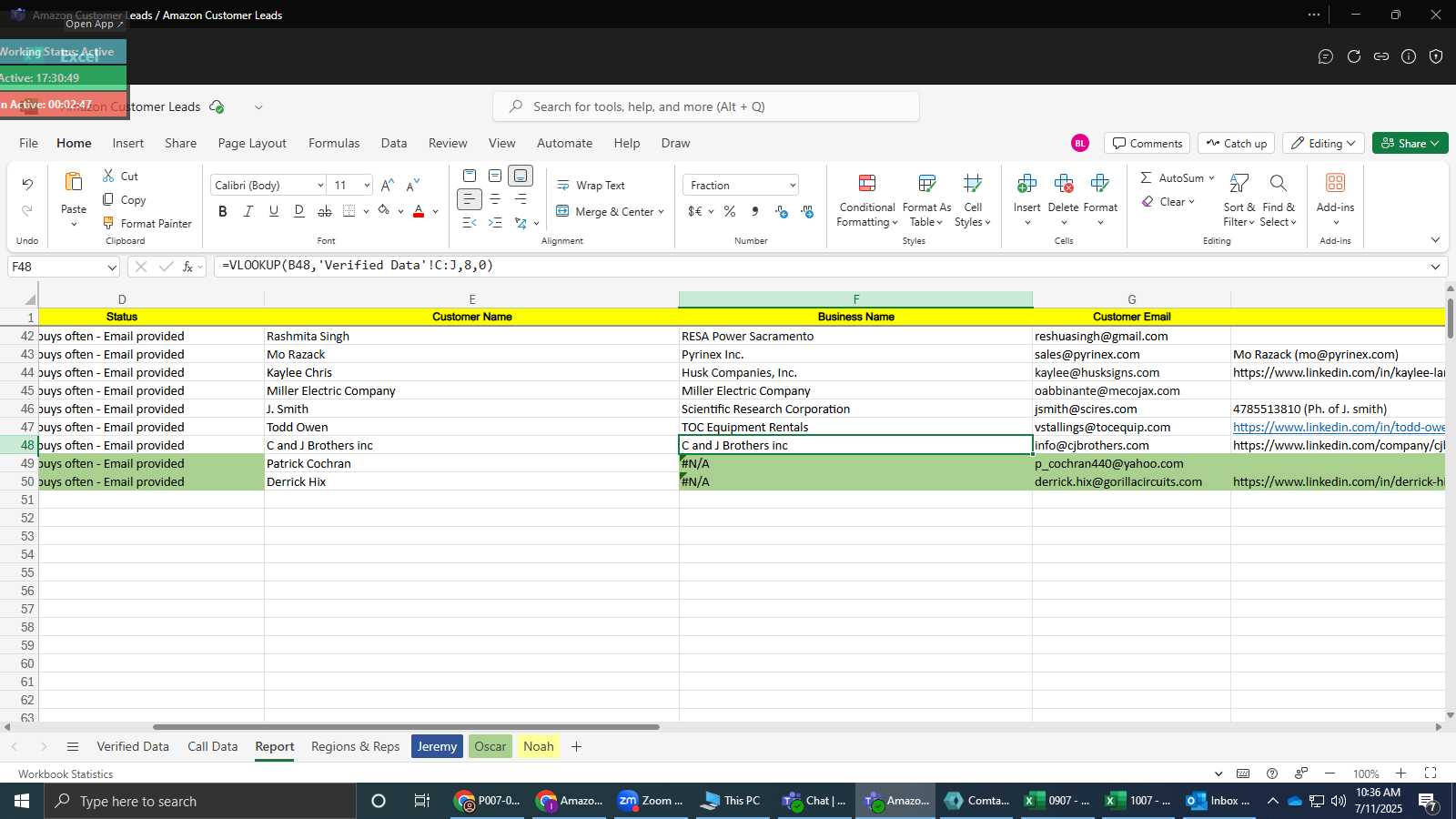The height and width of the screenshot is (819, 1456).
Task: Open the AutoSum dropdown arrow
Action: pyautogui.click(x=1211, y=177)
